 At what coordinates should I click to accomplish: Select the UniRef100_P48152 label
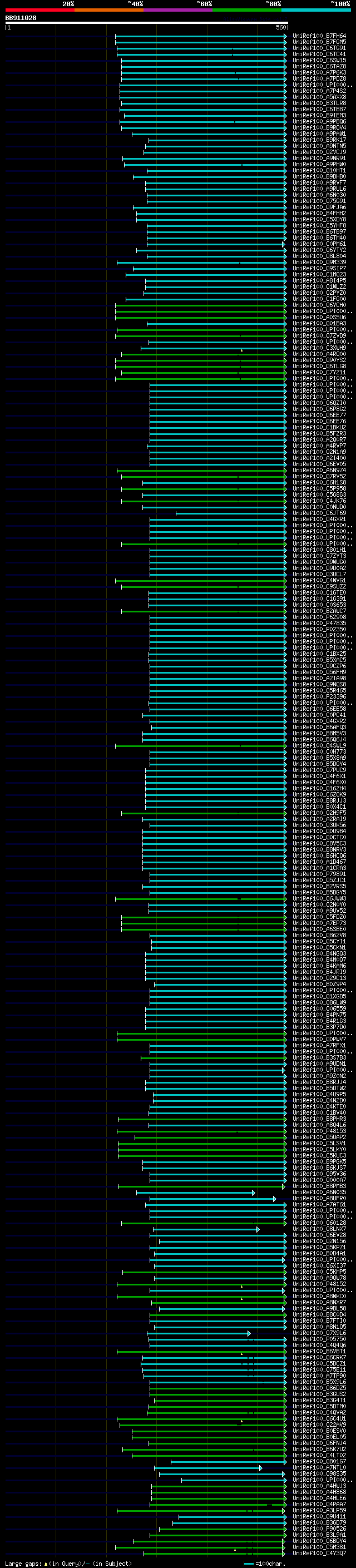[319, 1283]
